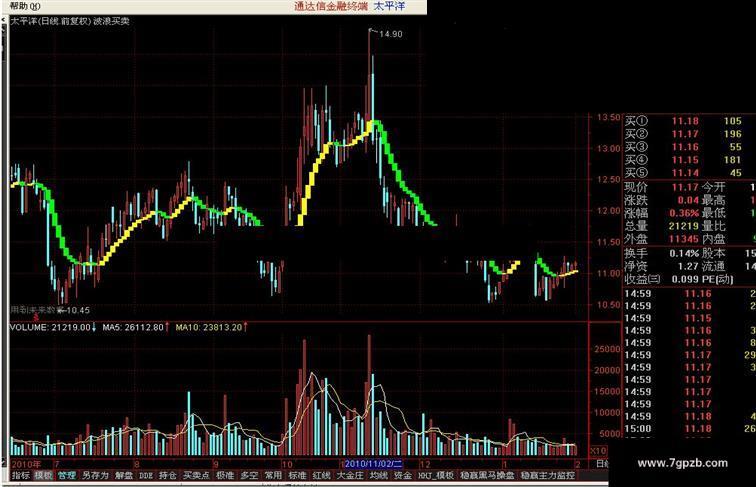Viewport: 756px width, 487px height.
Task: Switch to the 稳赢主力监控 template
Action: tap(548, 475)
